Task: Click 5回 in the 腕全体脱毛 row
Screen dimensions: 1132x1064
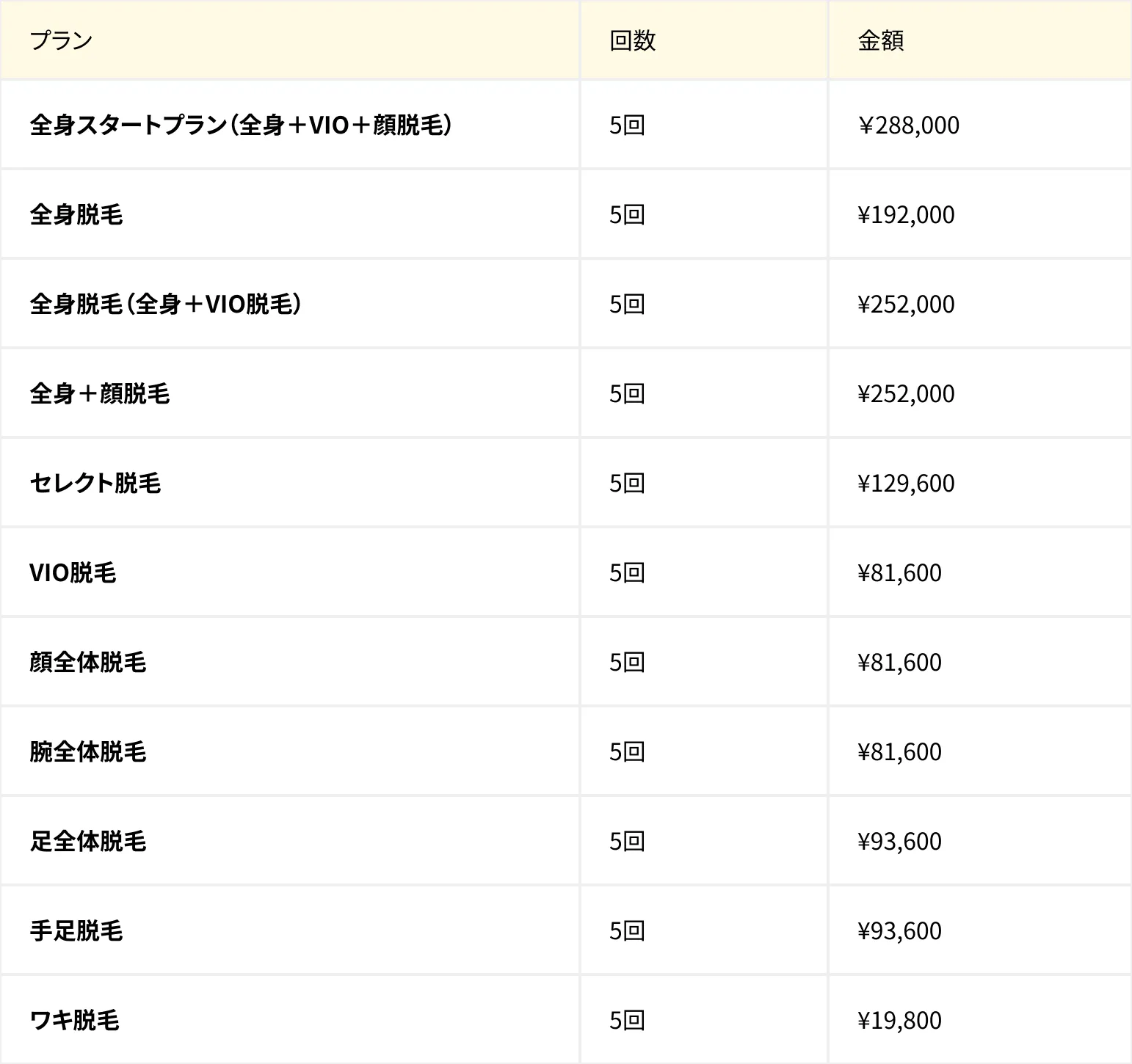Action: 627,752
